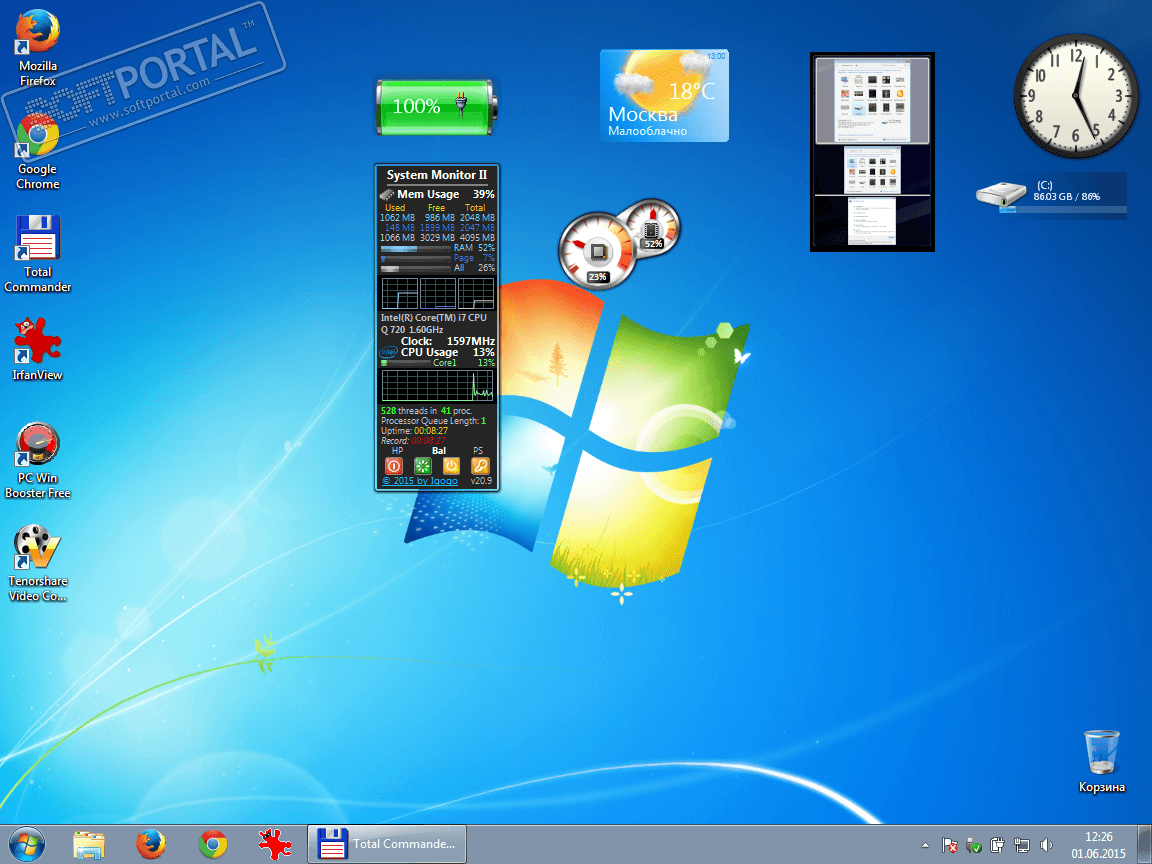
Task: Launch Google Chrome from the taskbar
Action: (x=213, y=844)
